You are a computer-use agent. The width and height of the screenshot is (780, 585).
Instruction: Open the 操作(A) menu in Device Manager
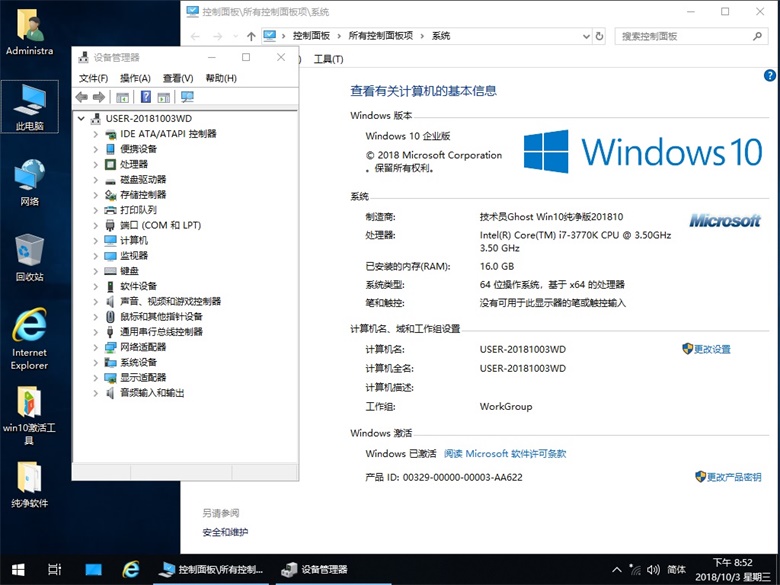135,78
